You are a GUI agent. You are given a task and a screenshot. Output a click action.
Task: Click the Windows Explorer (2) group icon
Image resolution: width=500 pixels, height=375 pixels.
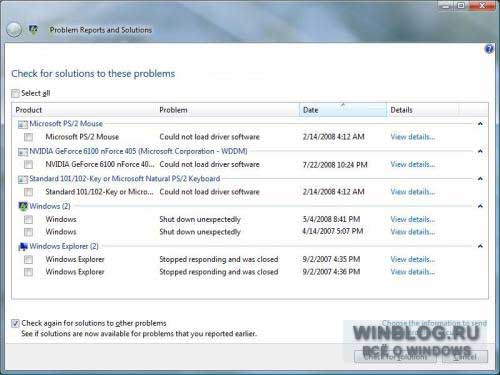[23, 247]
